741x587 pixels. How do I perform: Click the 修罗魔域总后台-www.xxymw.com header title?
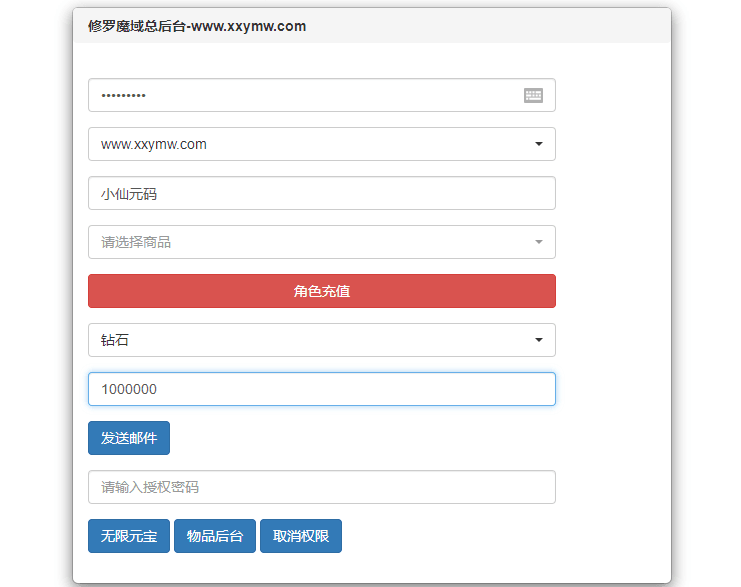click(x=197, y=26)
